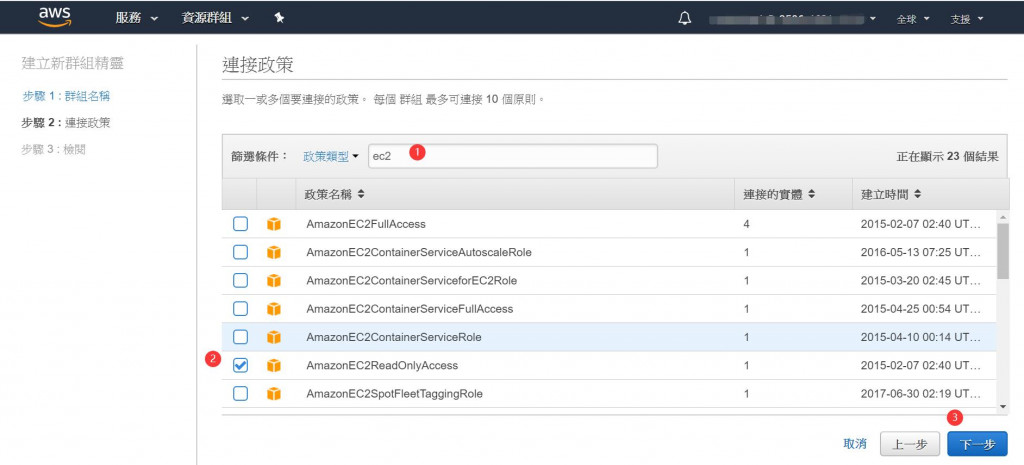Click the policy search field containing ec2

tap(513, 157)
